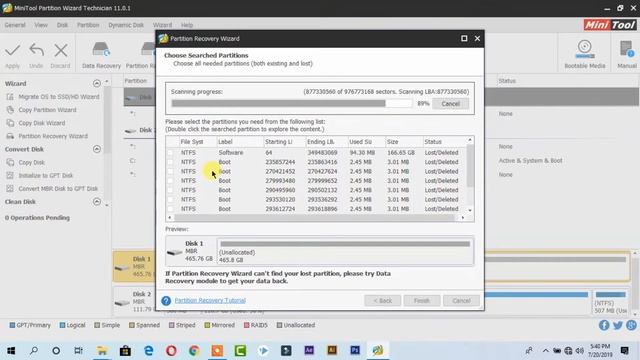Screen dimensions: 640x360
Task: Check the Boot partition starting at 290495960
Action: (x=170, y=190)
